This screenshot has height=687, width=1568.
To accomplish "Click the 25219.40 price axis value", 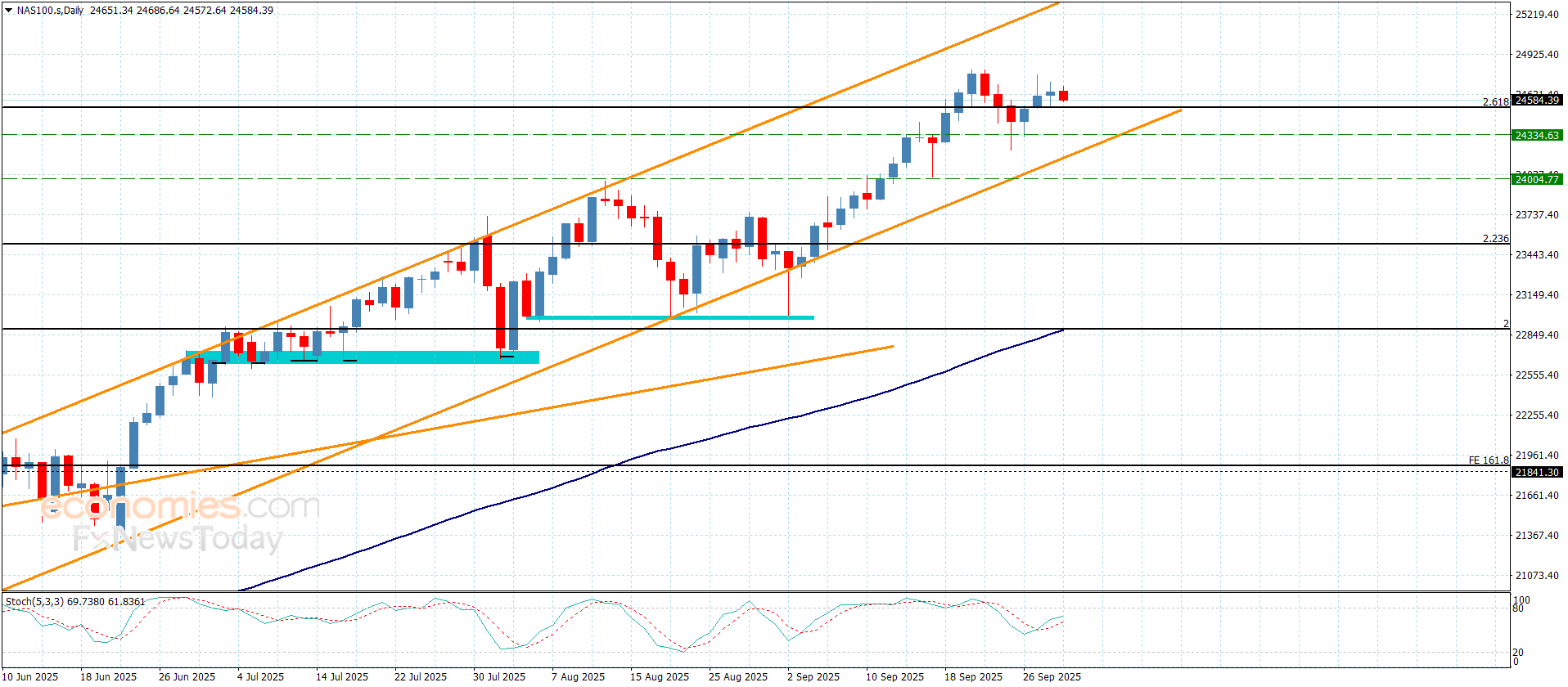I will pos(1537,15).
